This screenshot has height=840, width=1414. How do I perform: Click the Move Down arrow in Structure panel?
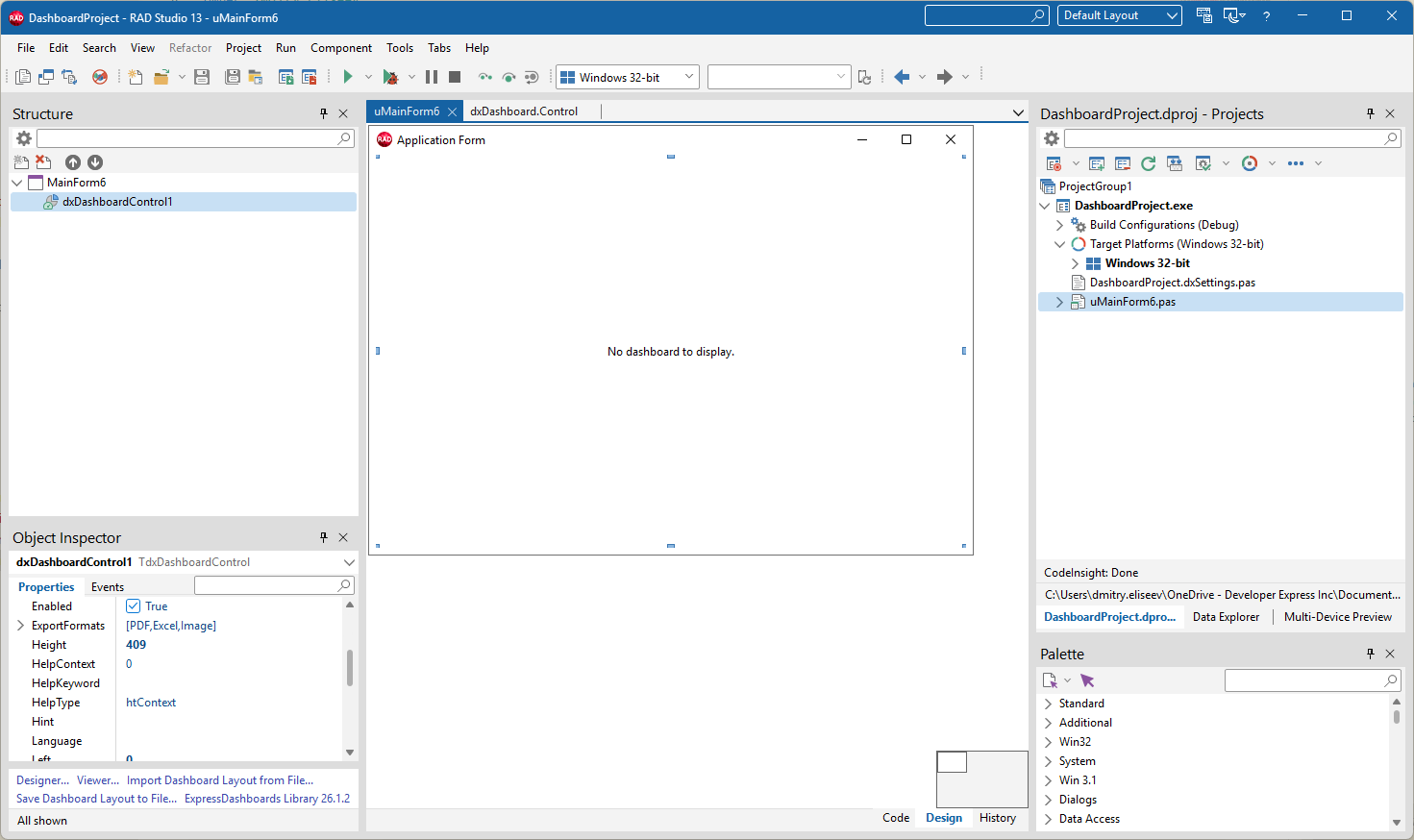95,162
